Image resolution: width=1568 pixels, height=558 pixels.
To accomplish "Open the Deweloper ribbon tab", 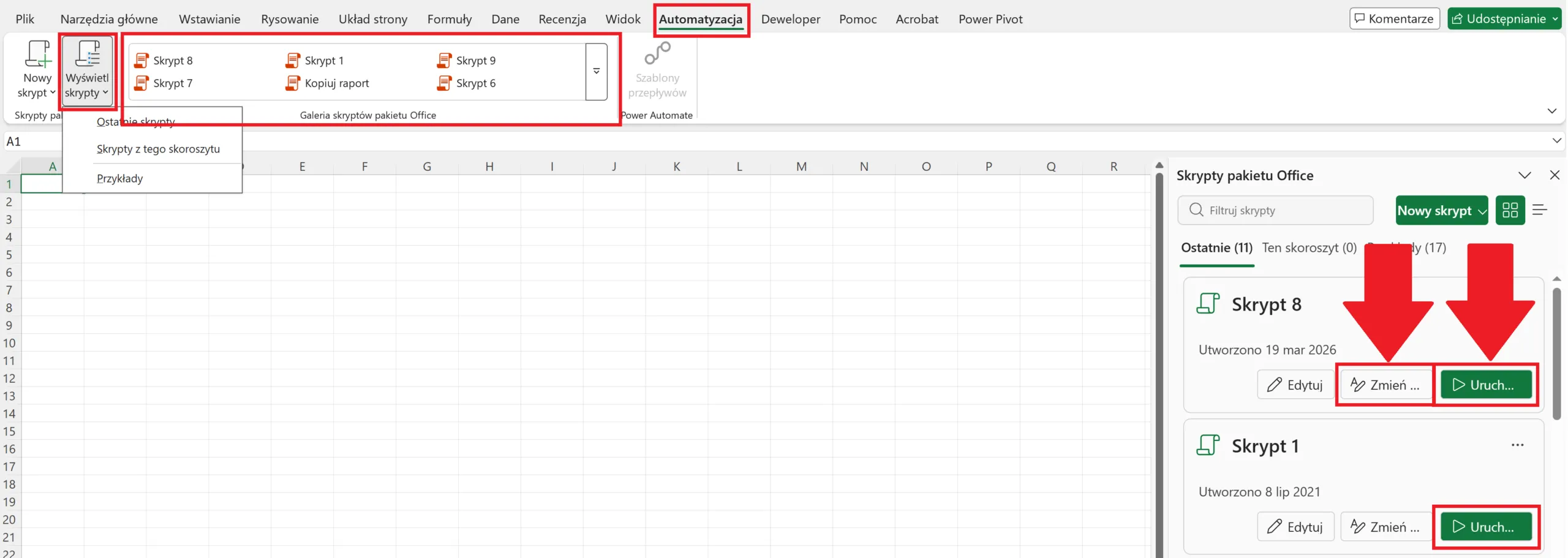I will pos(790,19).
